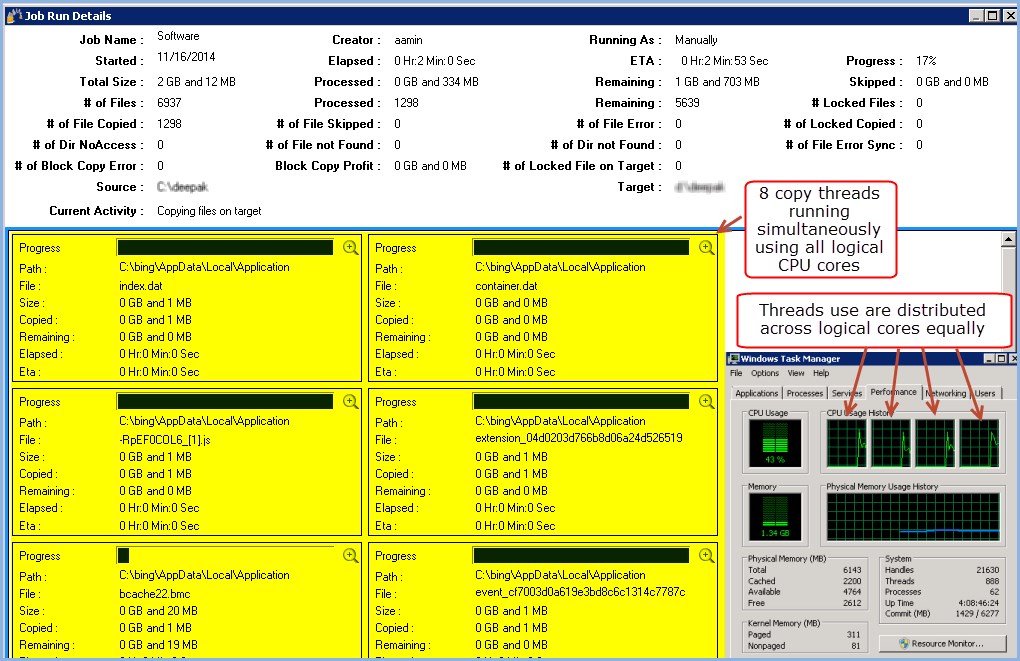Screen dimensions: 1020x661
Task: Switch to Processes tab in Task Manager
Action: 804,394
